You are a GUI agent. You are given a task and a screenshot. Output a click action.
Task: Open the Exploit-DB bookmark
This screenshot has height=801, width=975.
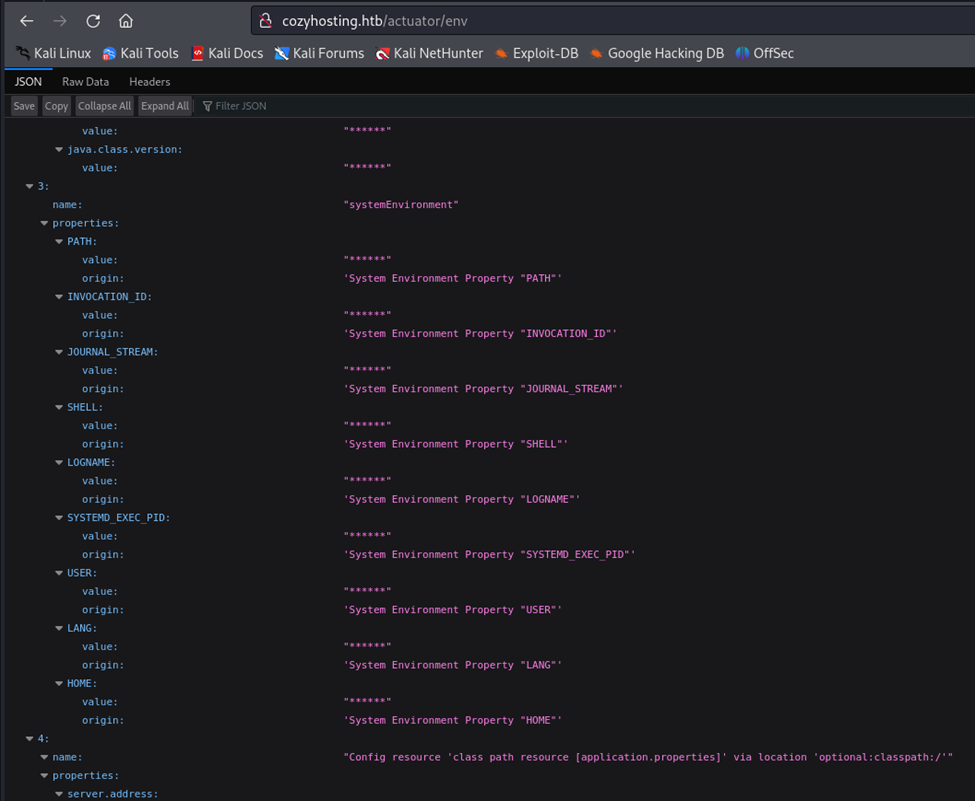point(537,53)
